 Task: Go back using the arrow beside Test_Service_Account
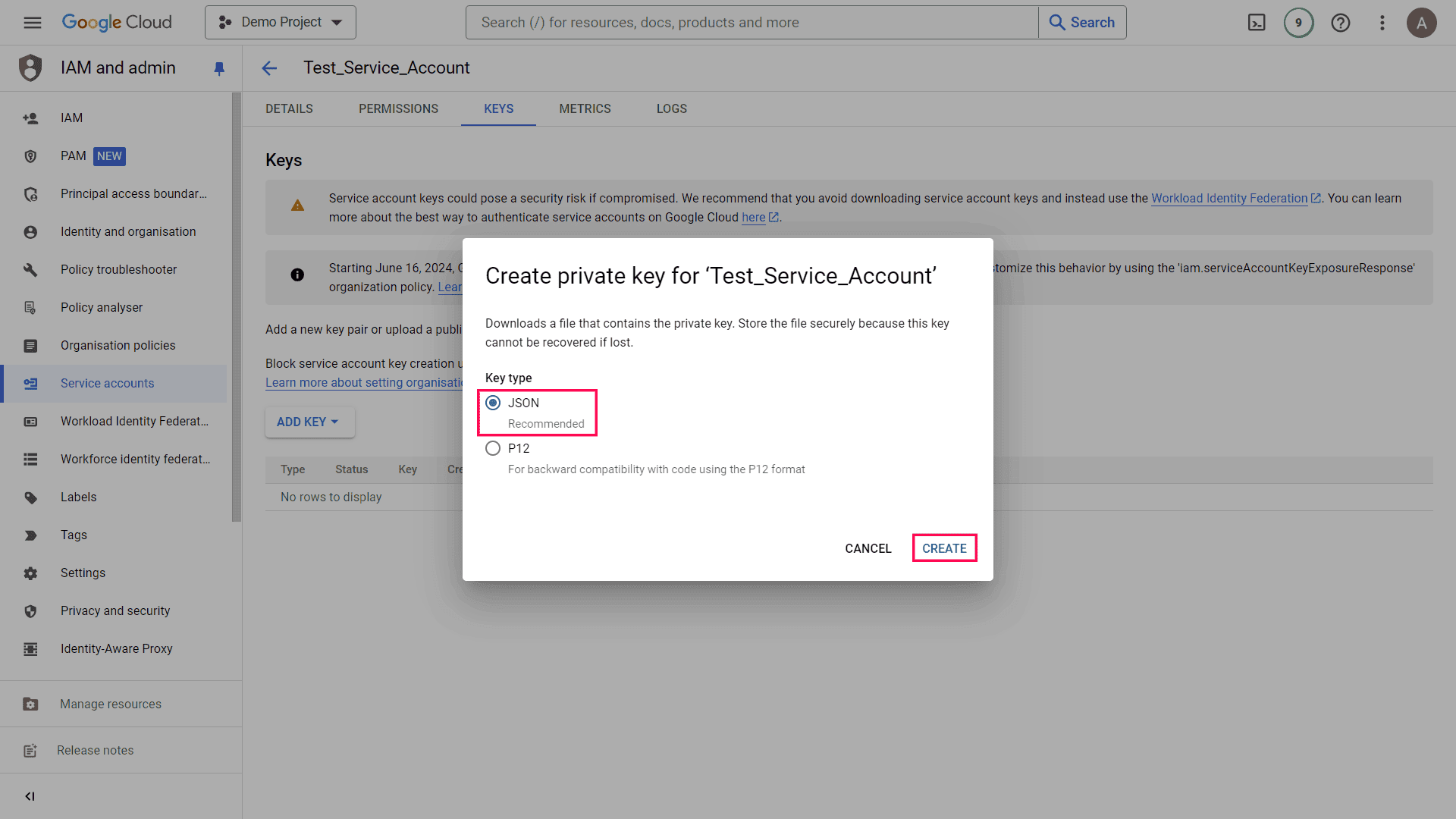(x=269, y=68)
